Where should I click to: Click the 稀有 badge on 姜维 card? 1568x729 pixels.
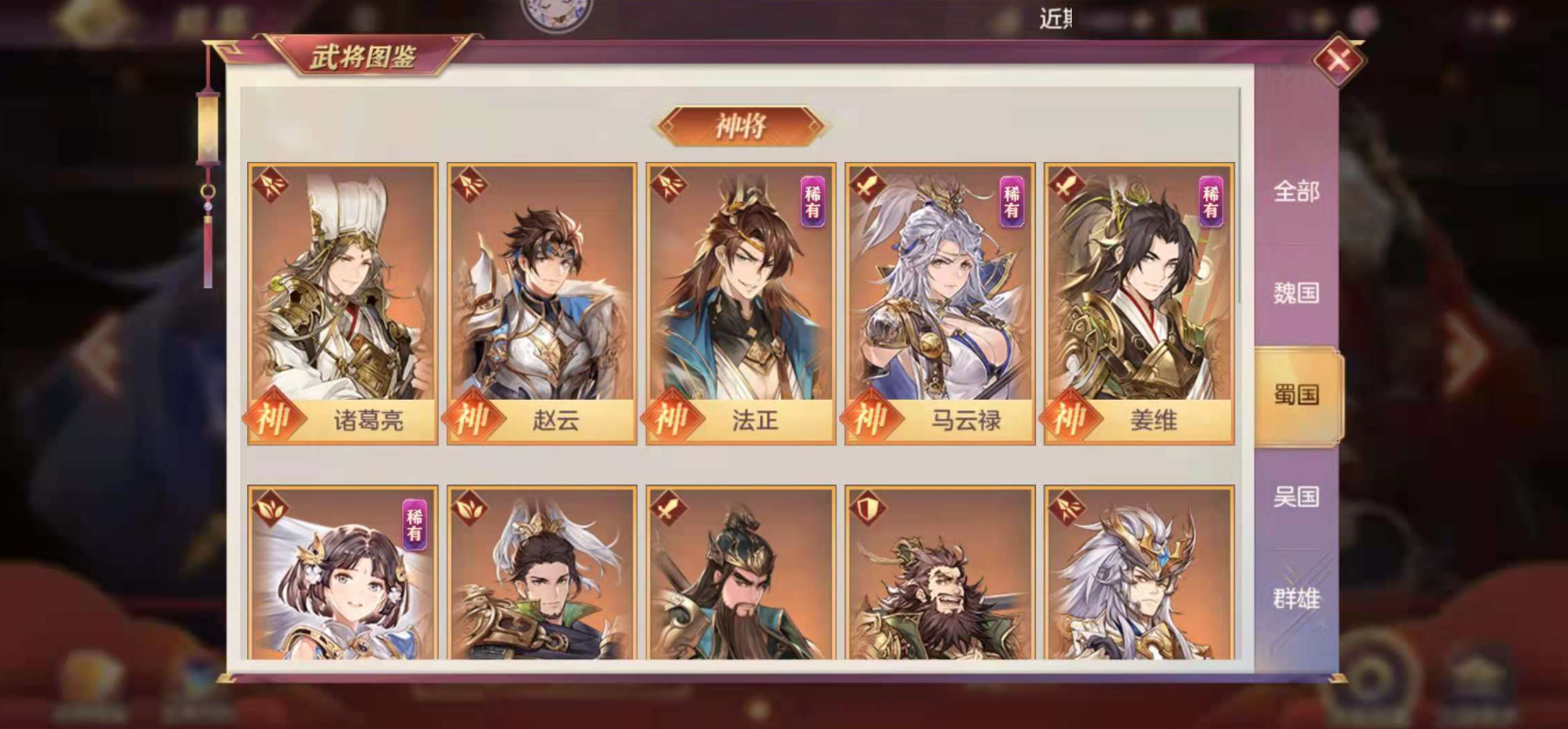[x=1210, y=200]
